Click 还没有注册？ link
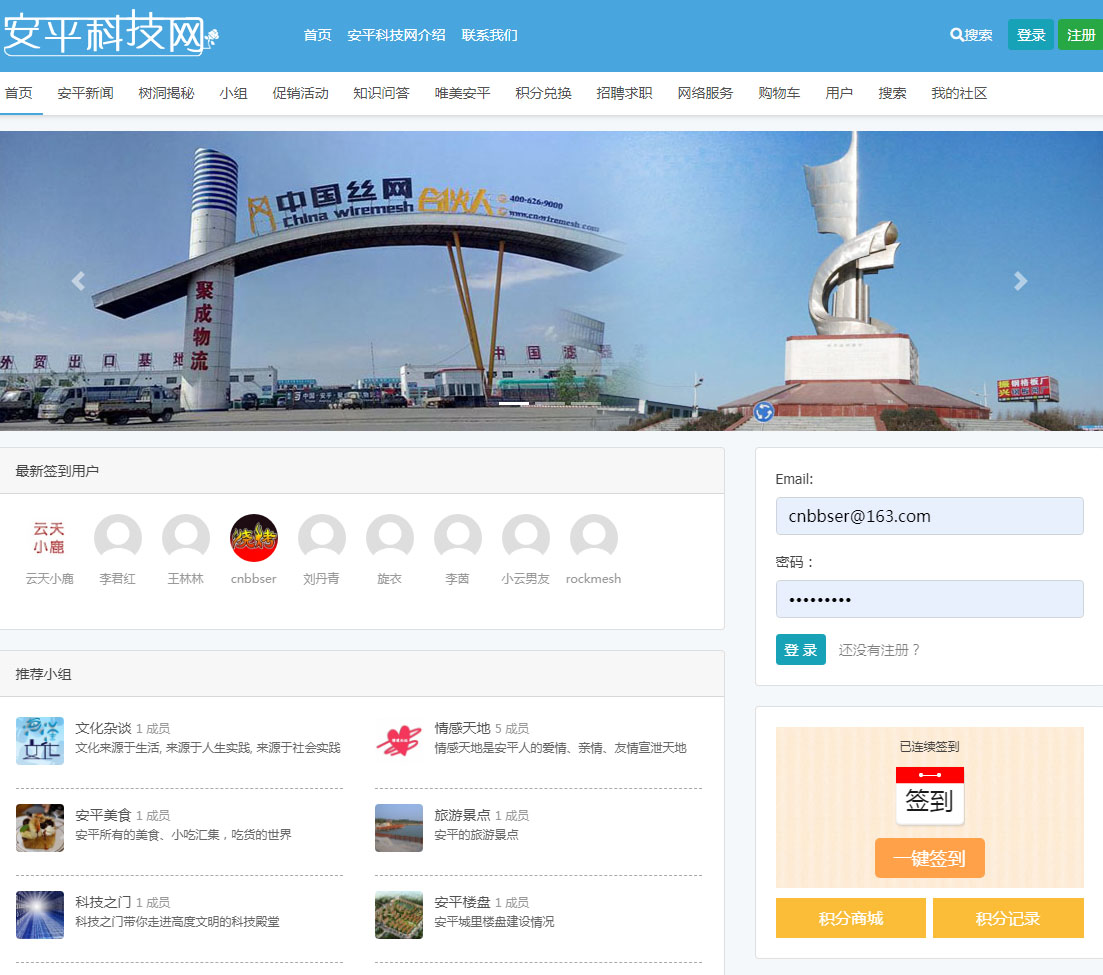 [x=879, y=650]
